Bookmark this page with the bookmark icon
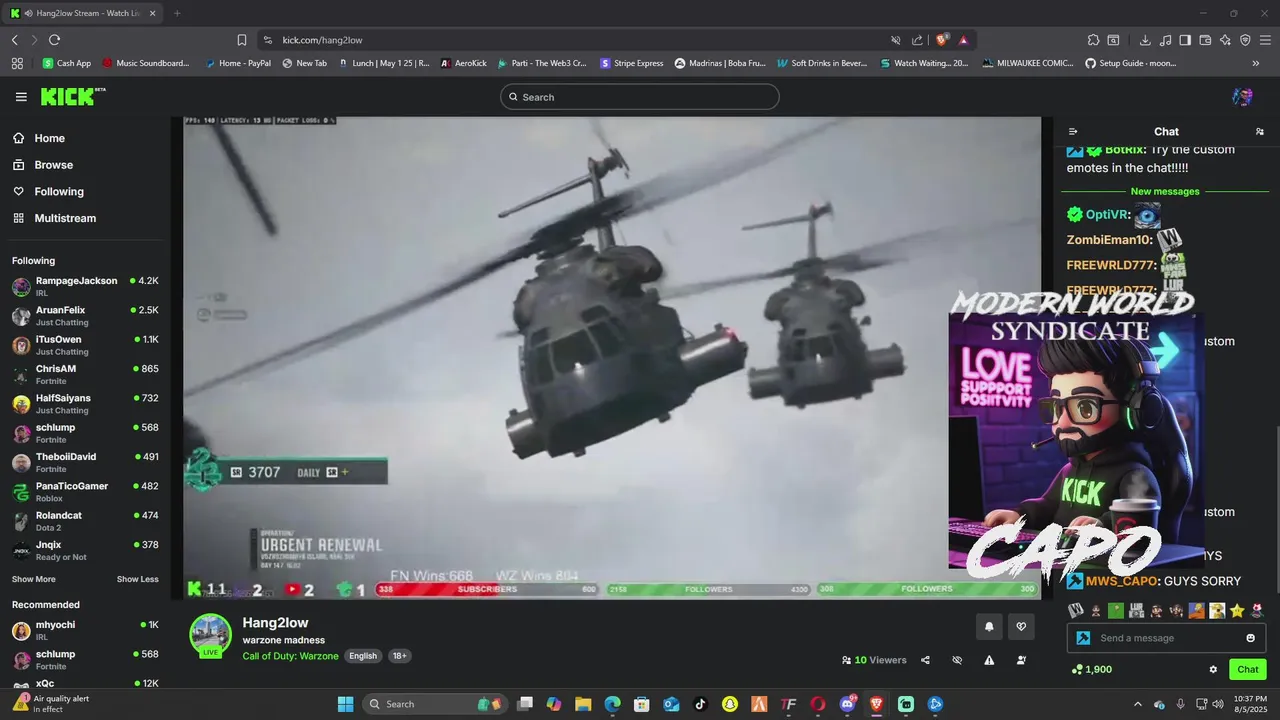Viewport: 1280px width, 720px height. [x=242, y=40]
